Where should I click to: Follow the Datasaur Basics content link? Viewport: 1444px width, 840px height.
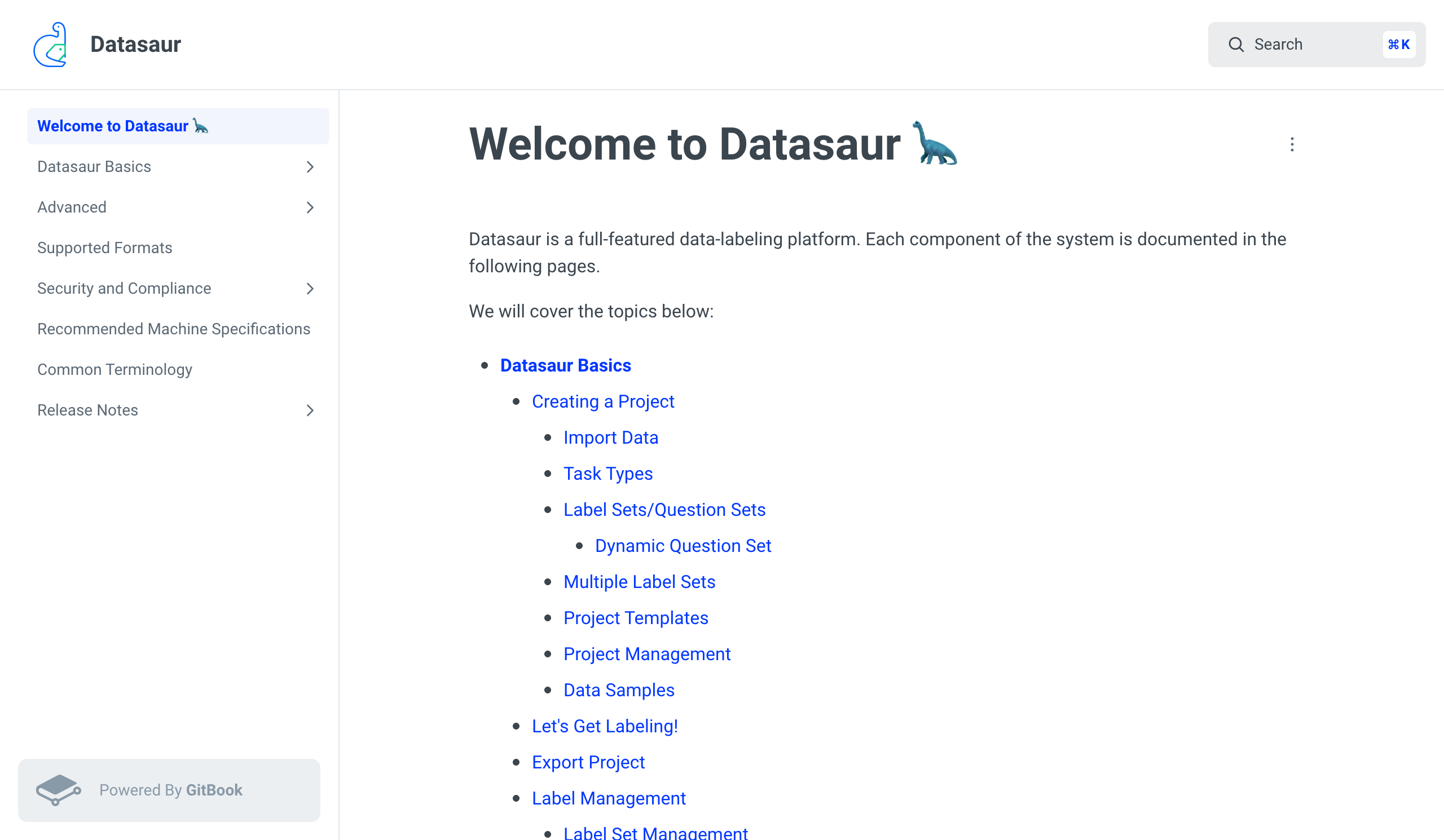point(566,365)
